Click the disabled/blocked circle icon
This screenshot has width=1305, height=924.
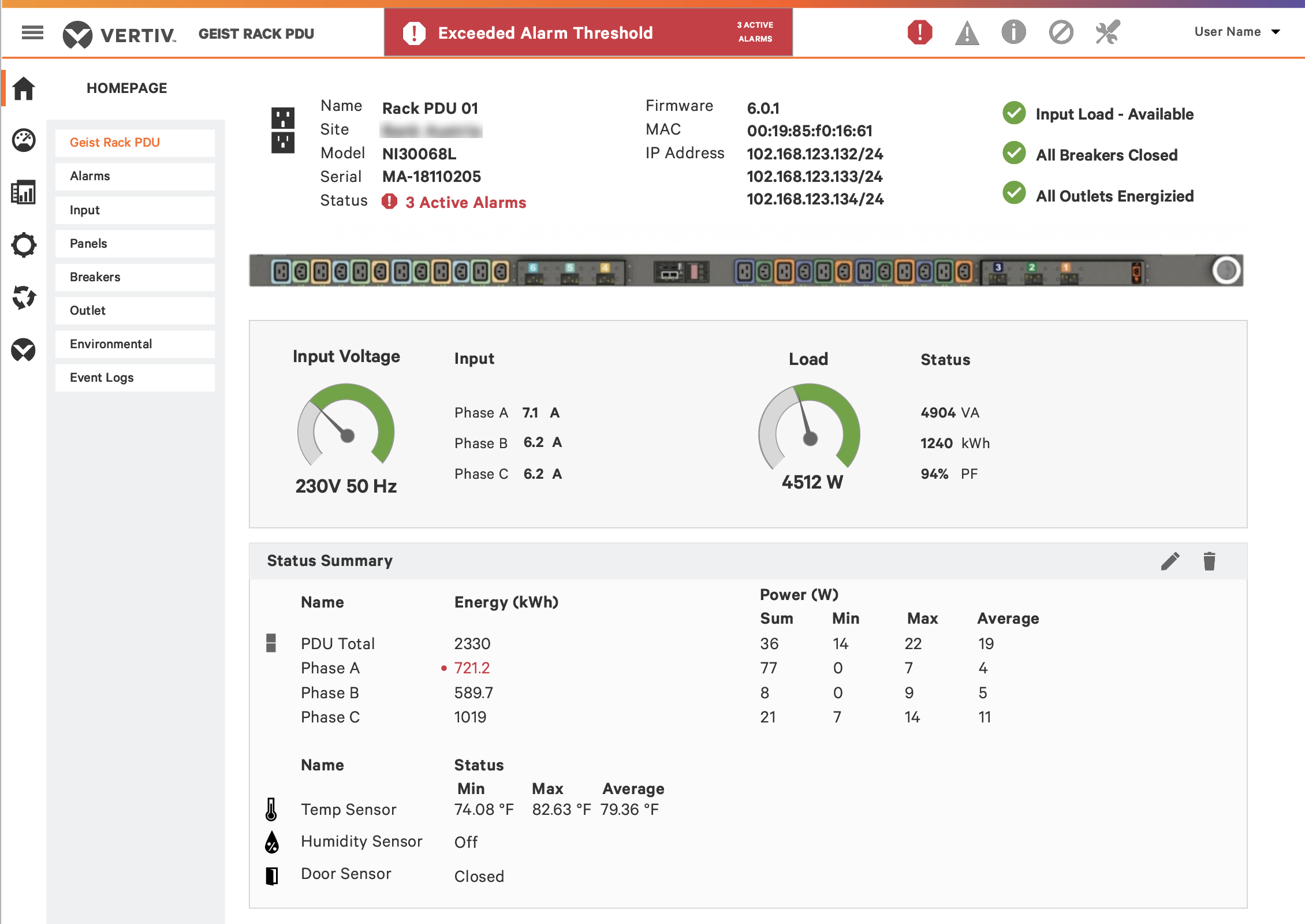click(1061, 32)
